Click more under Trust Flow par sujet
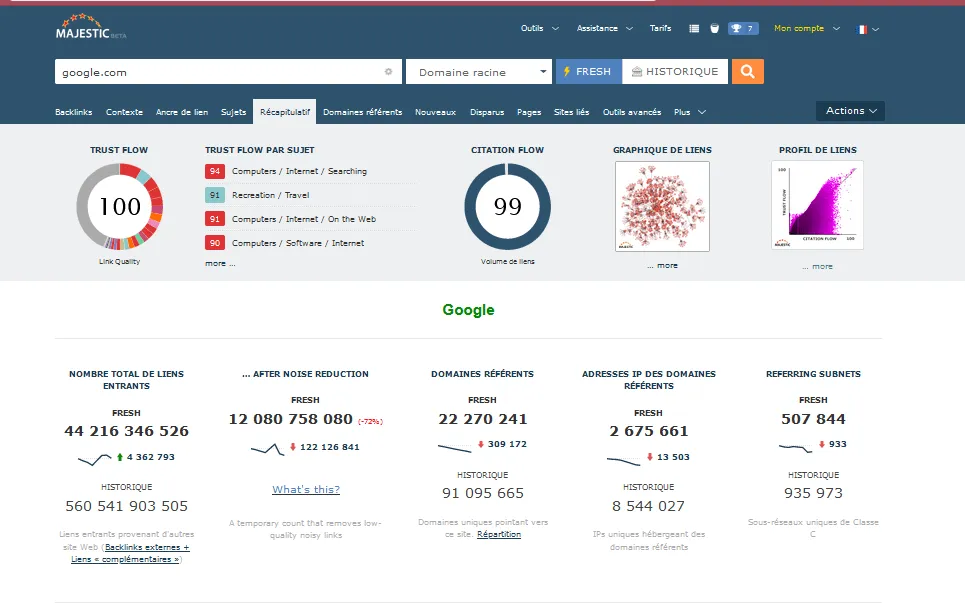The image size is (965, 611). (220, 263)
